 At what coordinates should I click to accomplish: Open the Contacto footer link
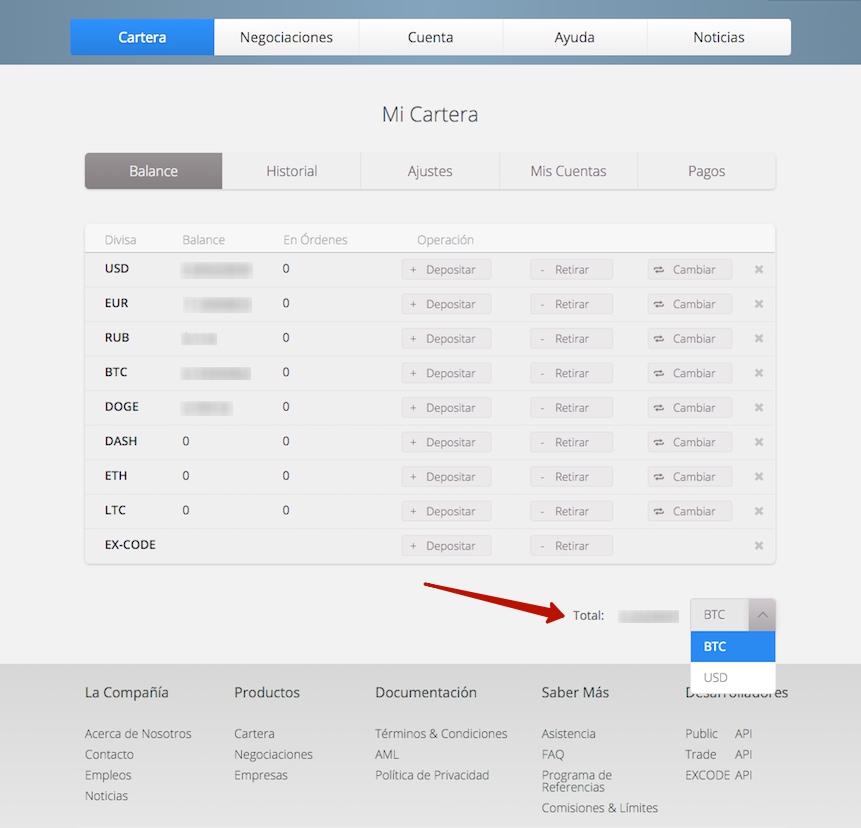(x=109, y=754)
